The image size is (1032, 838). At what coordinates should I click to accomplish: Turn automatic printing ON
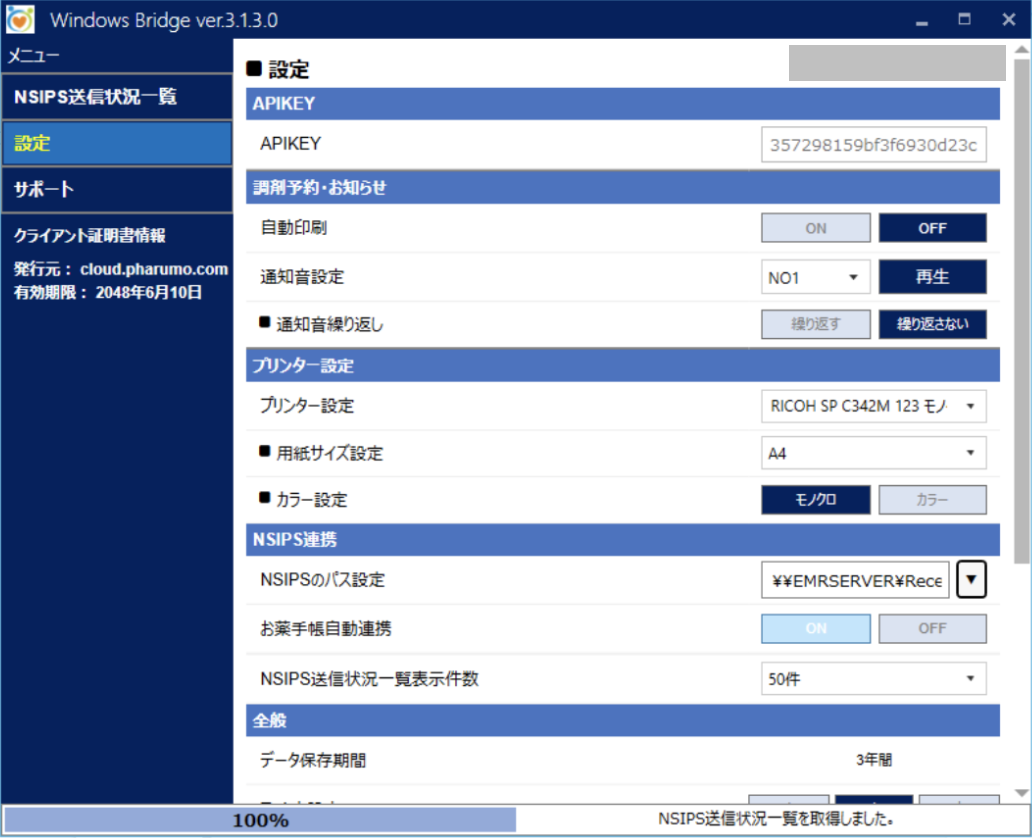pyautogui.click(x=815, y=228)
